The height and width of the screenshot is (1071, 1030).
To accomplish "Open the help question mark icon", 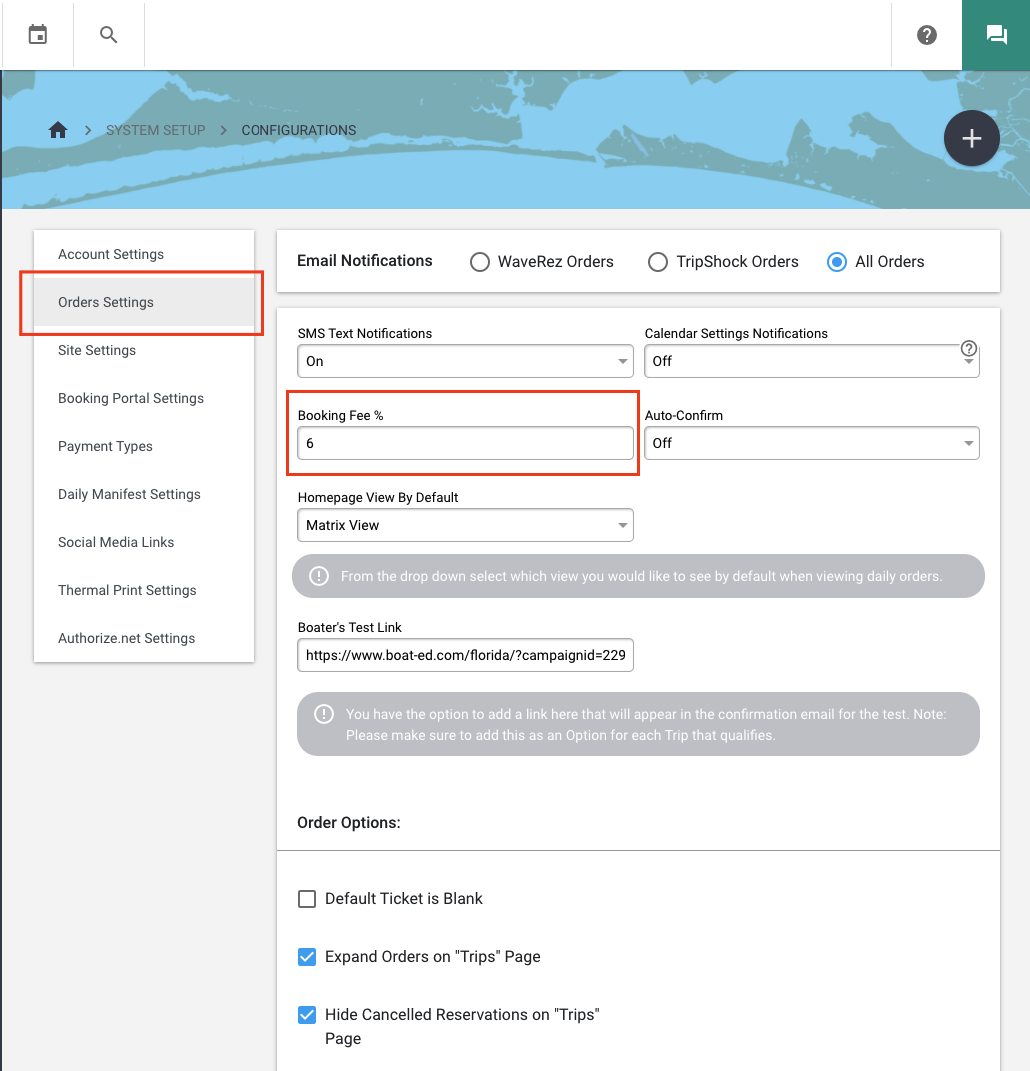I will [x=927, y=35].
